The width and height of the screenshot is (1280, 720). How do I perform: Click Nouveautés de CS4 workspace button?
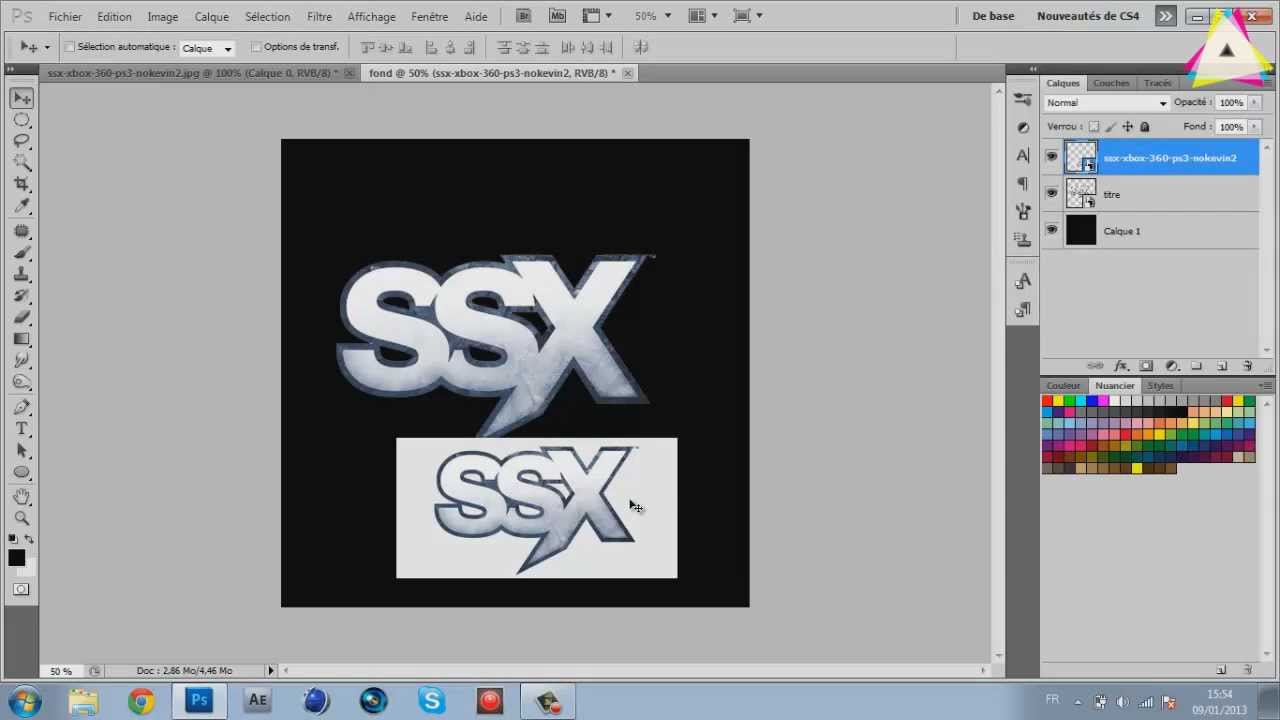click(1088, 16)
